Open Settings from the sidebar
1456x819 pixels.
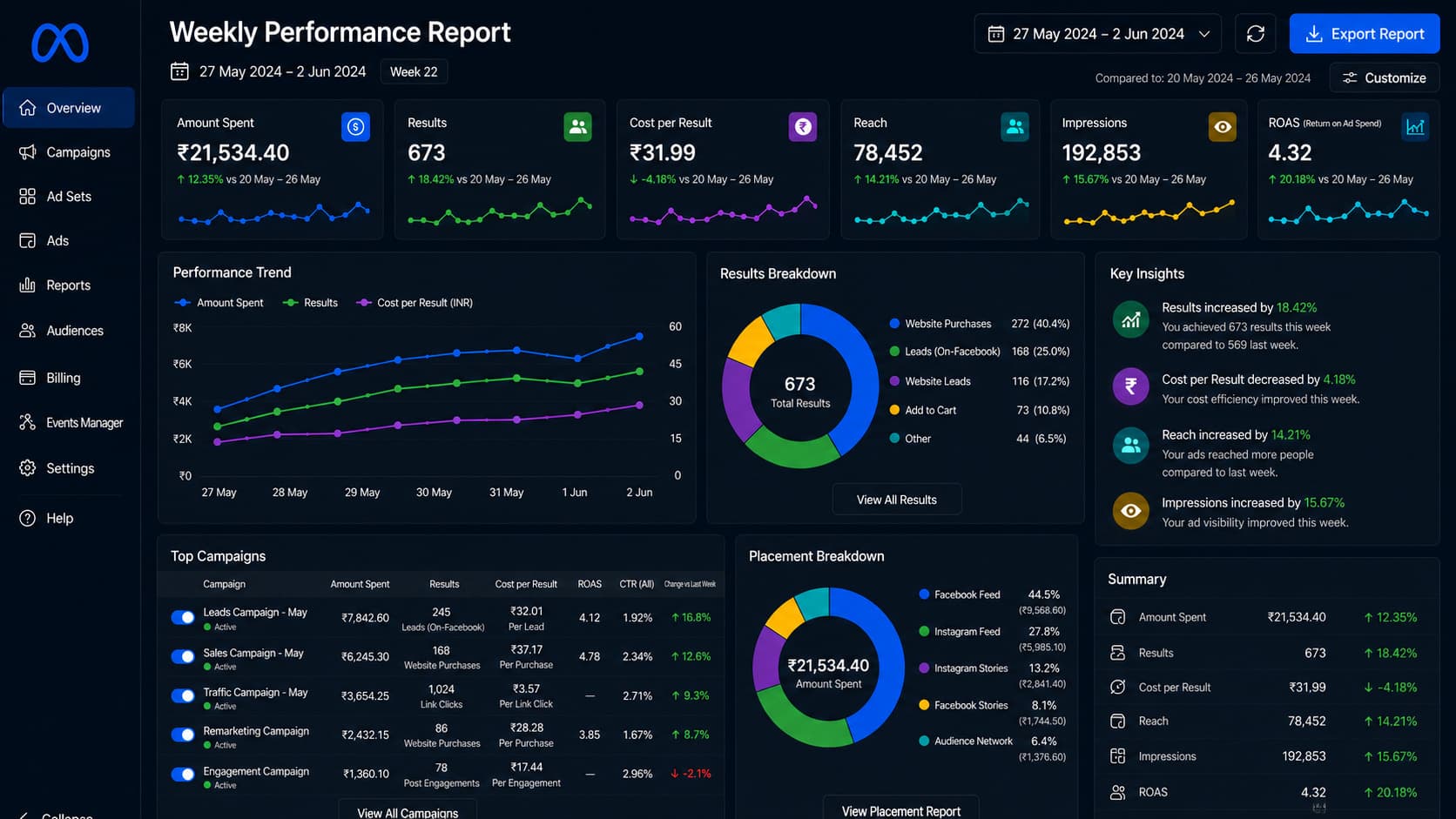[69, 468]
